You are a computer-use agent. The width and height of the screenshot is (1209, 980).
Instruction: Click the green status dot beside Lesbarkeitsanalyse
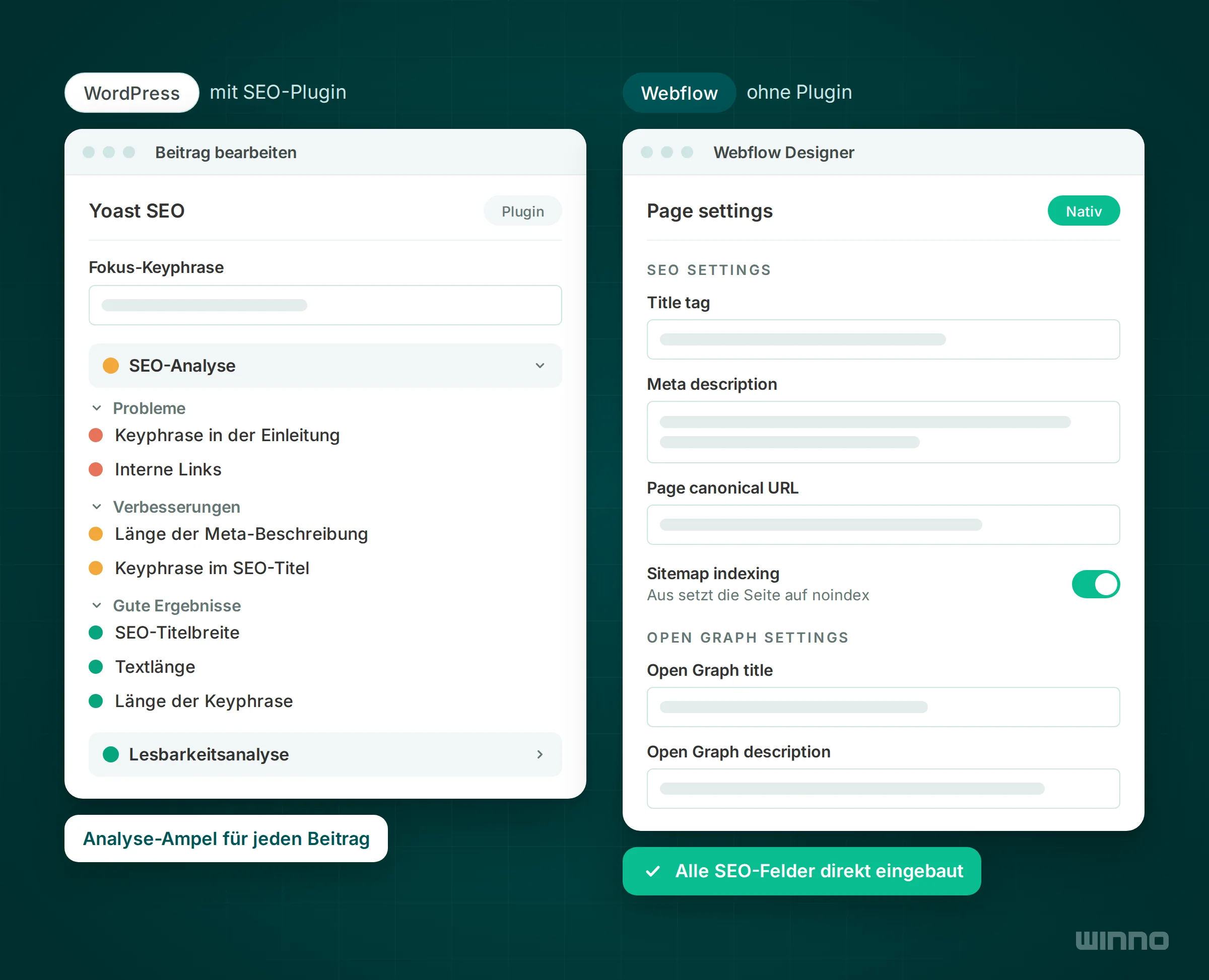click(111, 754)
